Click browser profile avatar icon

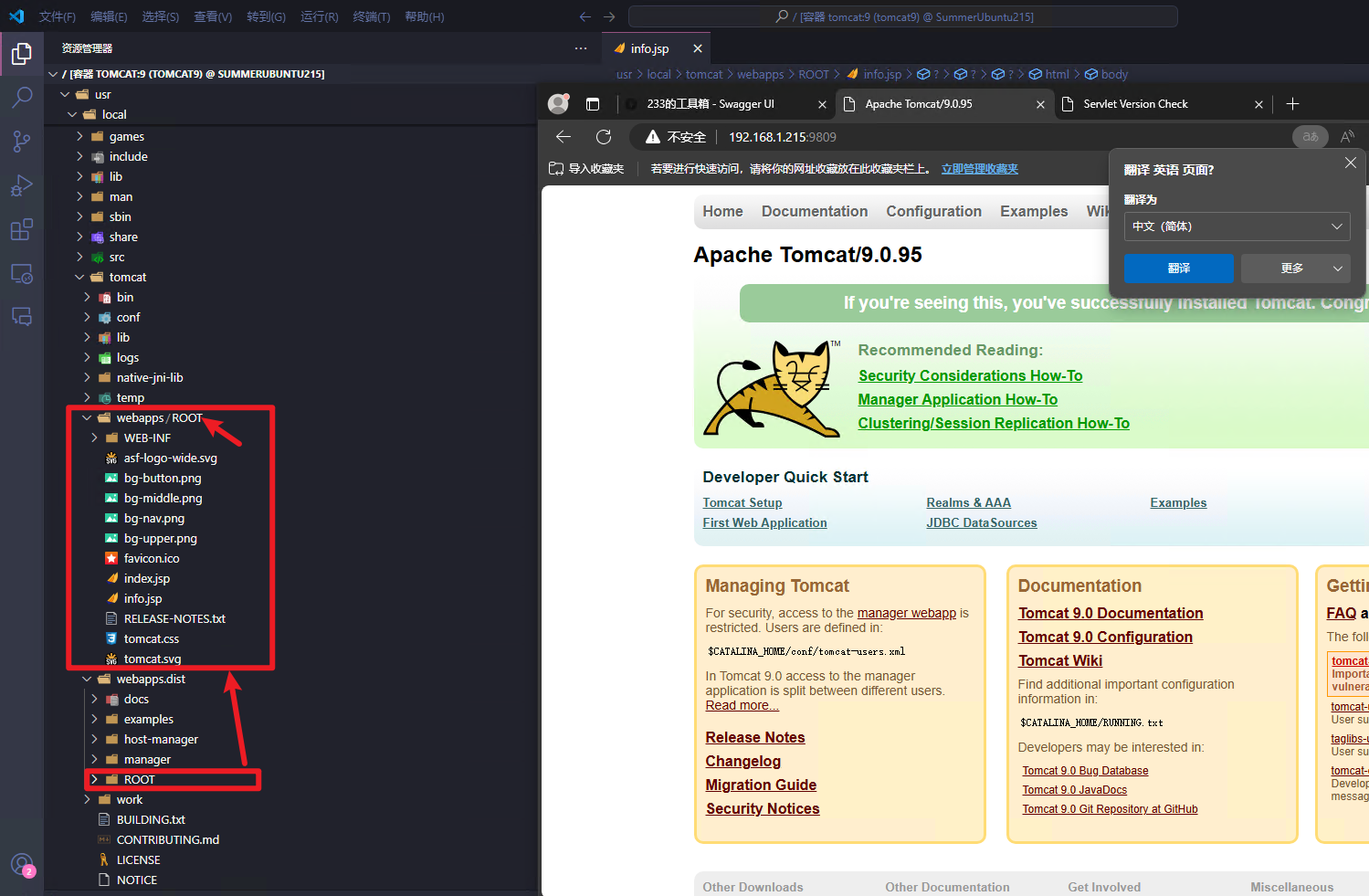click(559, 104)
